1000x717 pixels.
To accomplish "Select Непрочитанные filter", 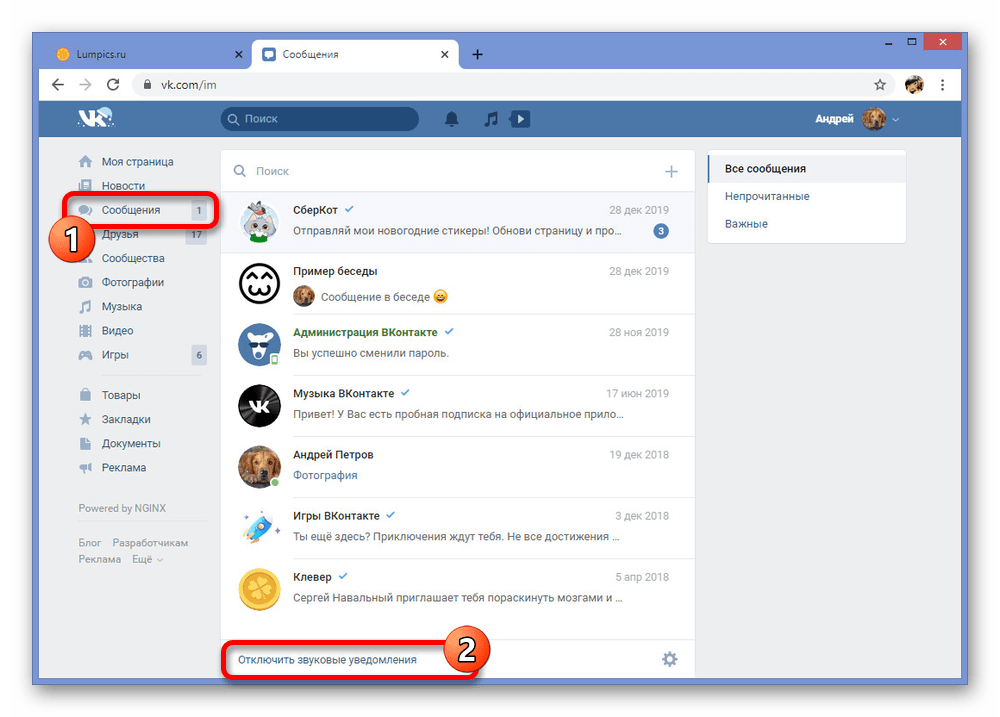I will pos(807,196).
